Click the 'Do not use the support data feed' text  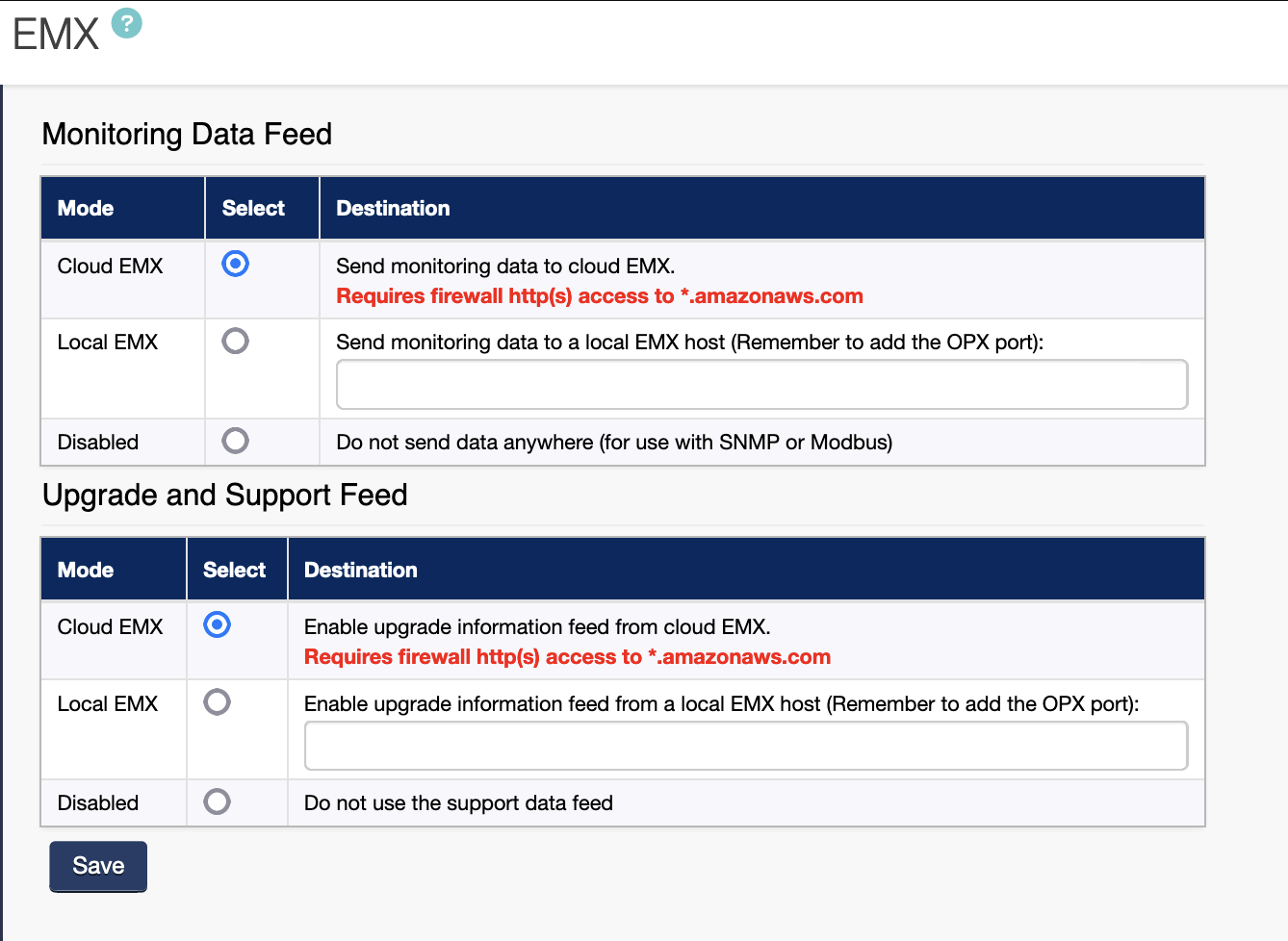458,803
